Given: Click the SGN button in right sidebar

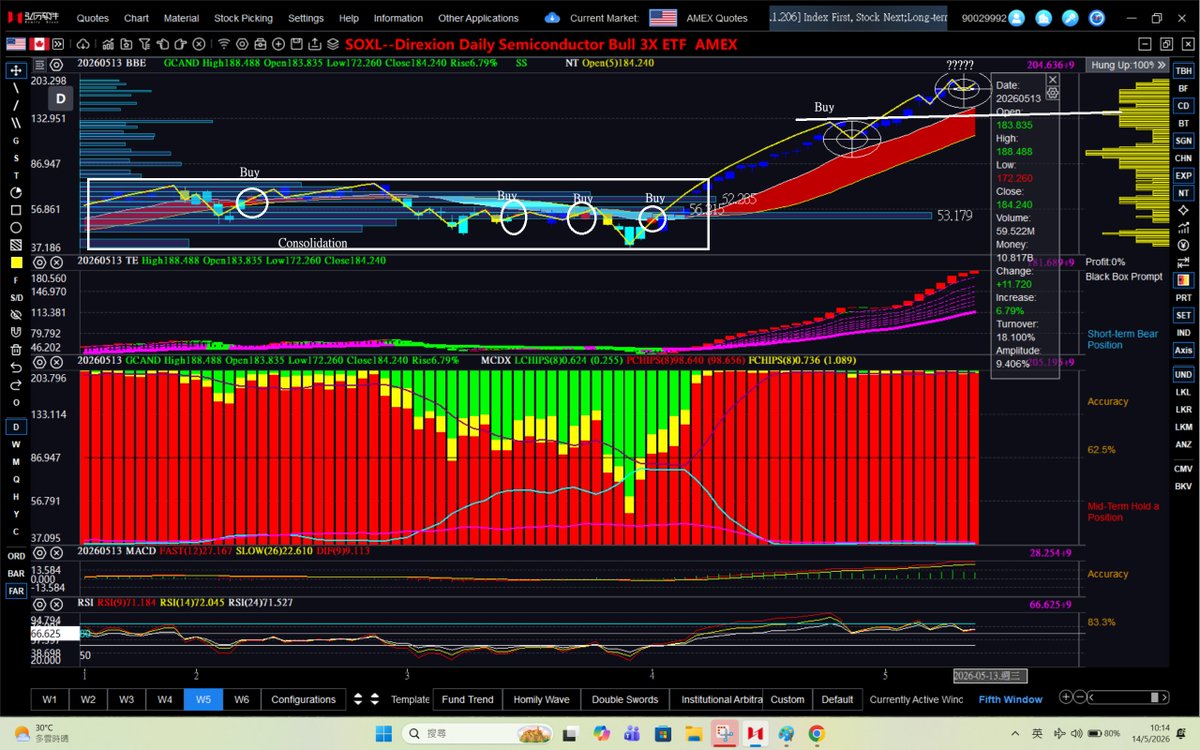Looking at the screenshot, I should coord(1183,140).
